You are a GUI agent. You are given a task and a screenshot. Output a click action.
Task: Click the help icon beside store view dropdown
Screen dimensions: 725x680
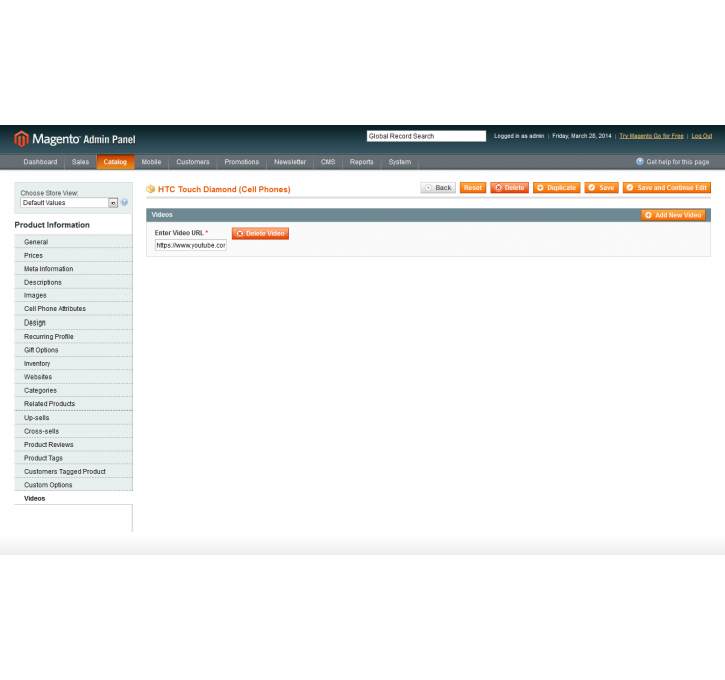pos(124,202)
